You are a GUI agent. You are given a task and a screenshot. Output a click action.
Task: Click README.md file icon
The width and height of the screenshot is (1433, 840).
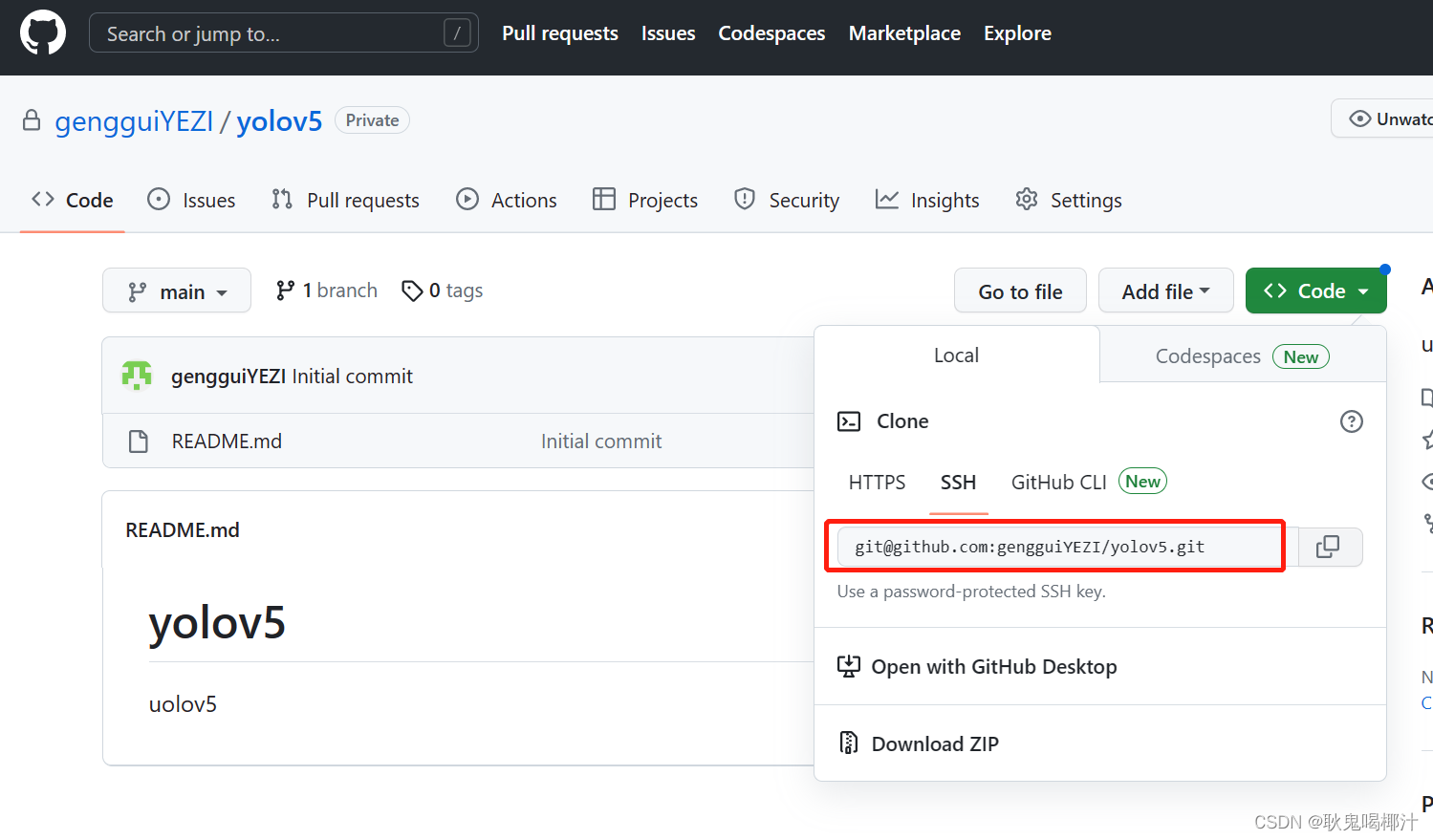[139, 442]
